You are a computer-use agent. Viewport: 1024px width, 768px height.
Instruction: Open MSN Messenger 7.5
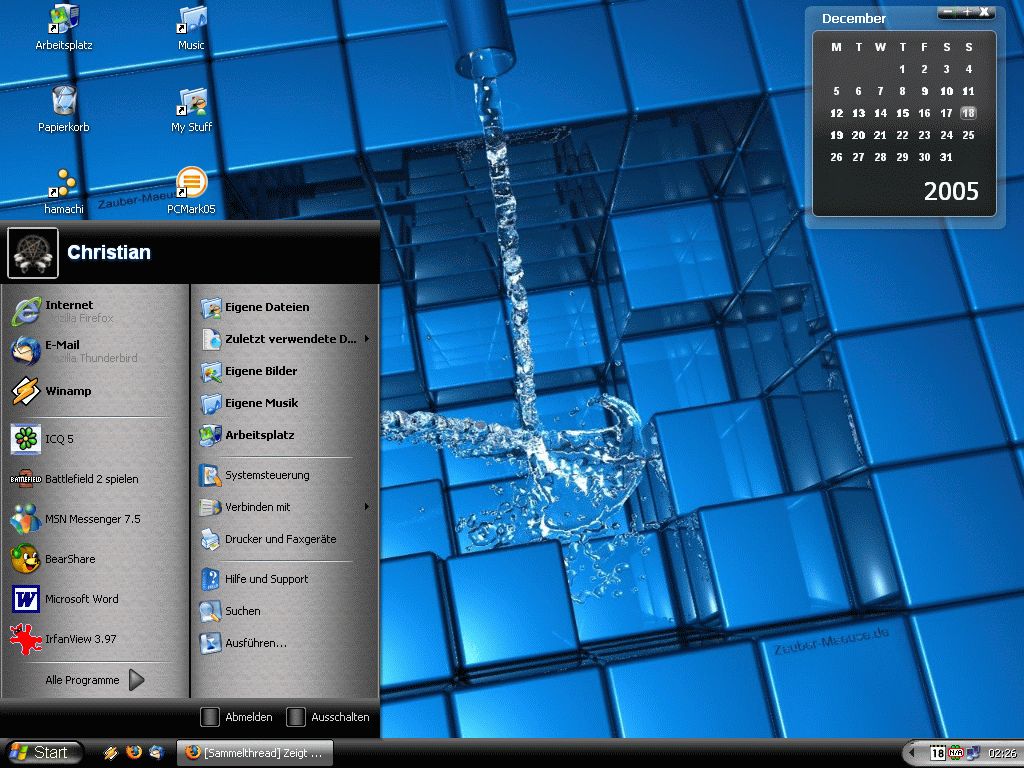pos(91,519)
